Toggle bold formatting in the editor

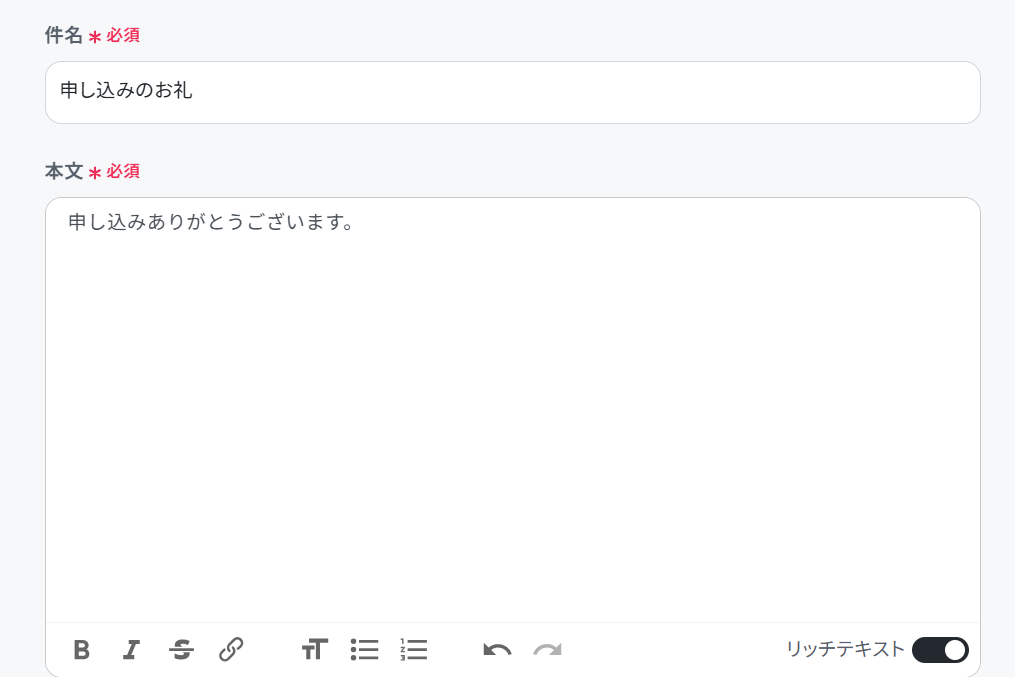pos(82,649)
